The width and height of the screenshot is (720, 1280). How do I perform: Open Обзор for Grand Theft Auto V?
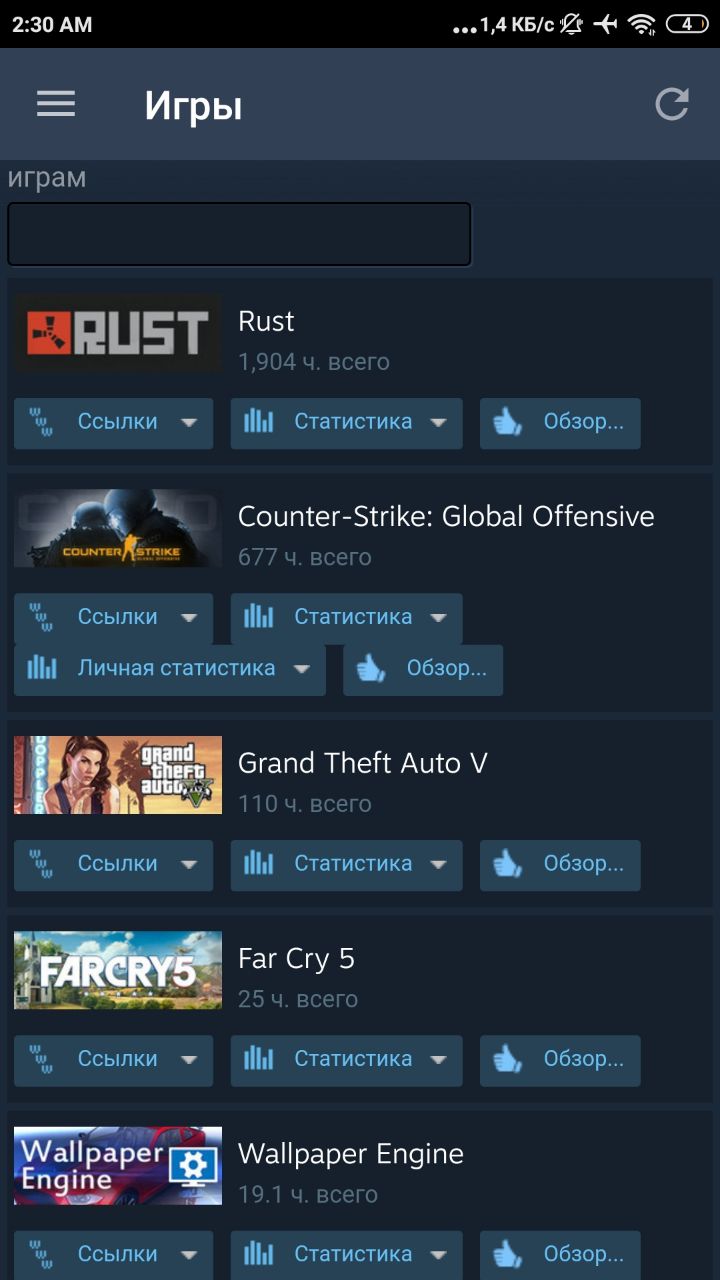(x=560, y=865)
